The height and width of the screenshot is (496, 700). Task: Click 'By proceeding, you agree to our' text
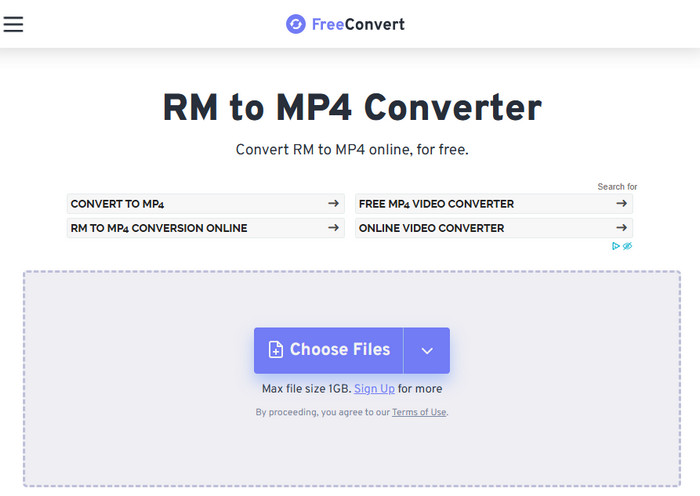coord(322,412)
